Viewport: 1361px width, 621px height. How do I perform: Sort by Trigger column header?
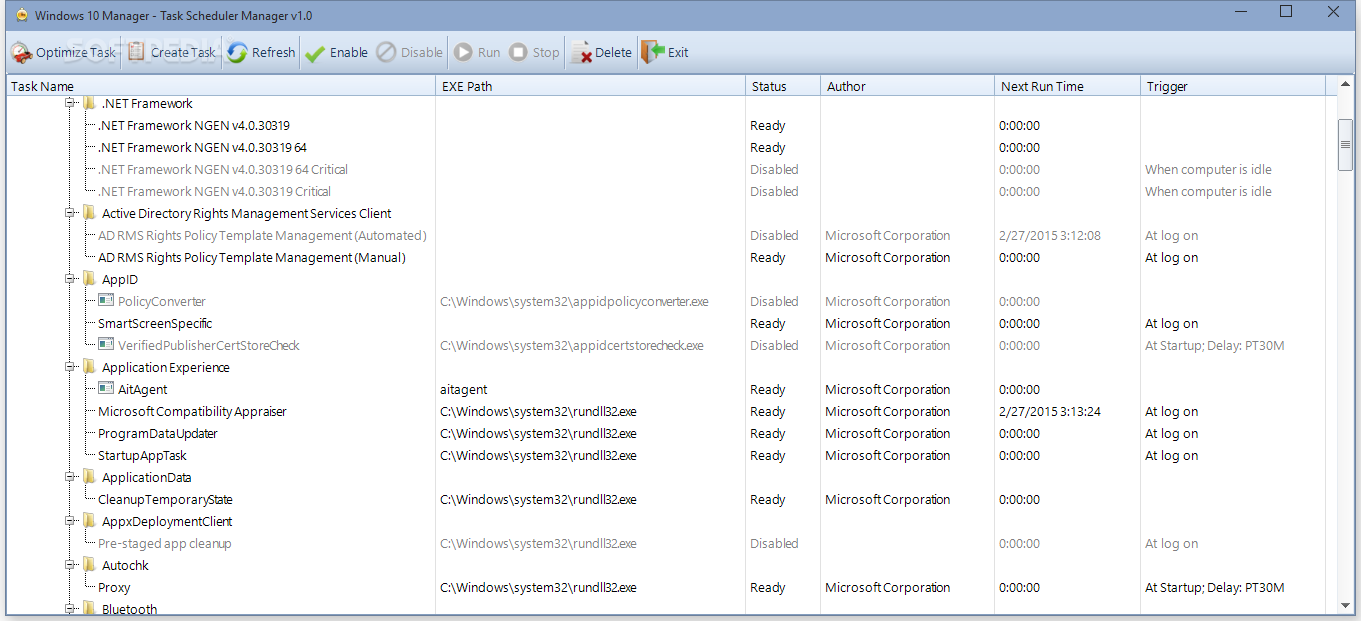tap(1233, 86)
